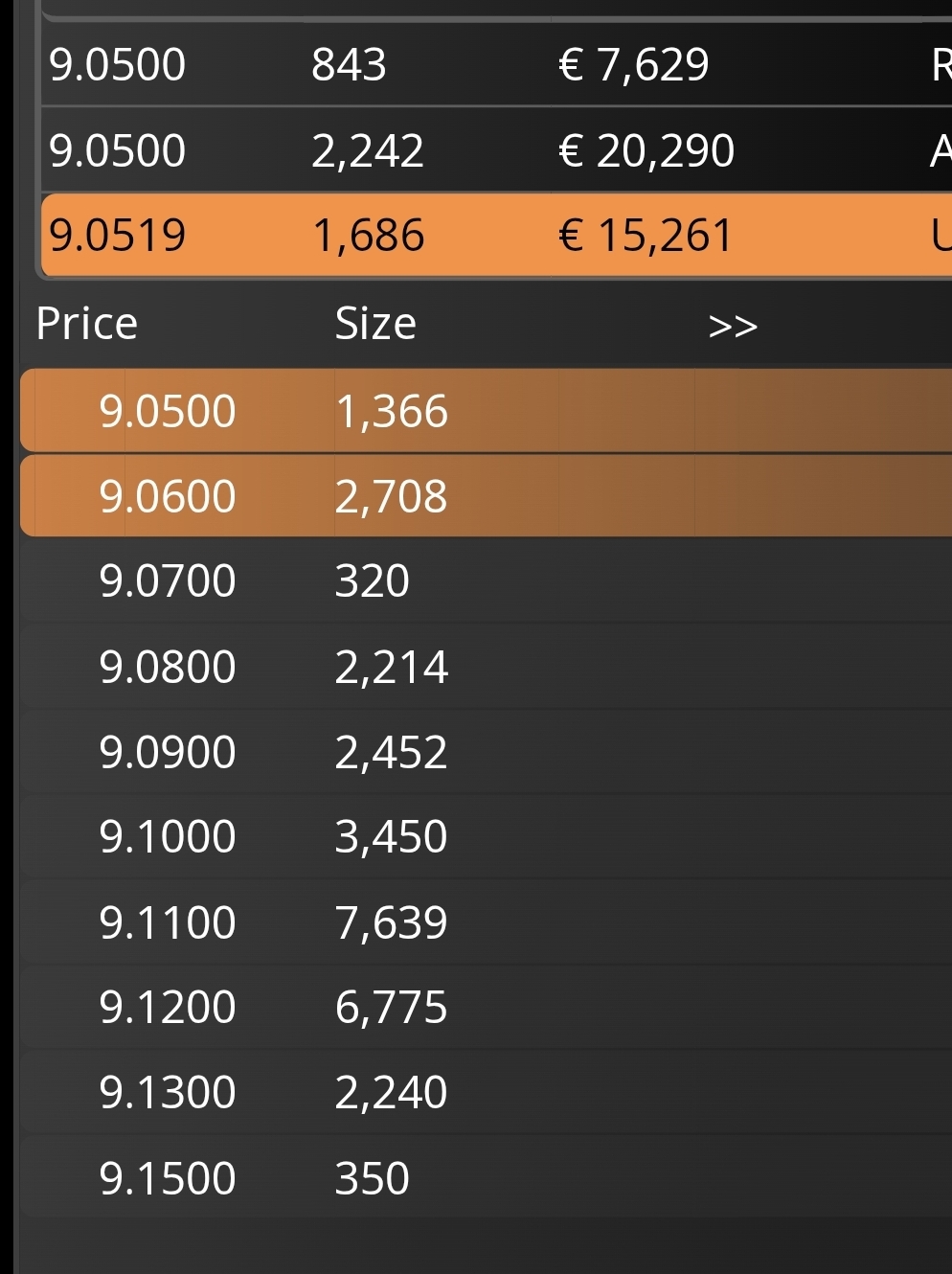The width and height of the screenshot is (952, 1274).
Task: Choose the 9.1000 ask price
Action: [x=168, y=836]
